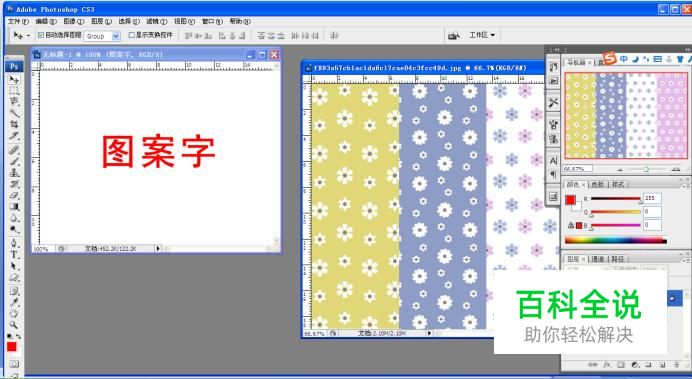Select the Gradient tool
The height and width of the screenshot is (379, 692).
pos(14,206)
